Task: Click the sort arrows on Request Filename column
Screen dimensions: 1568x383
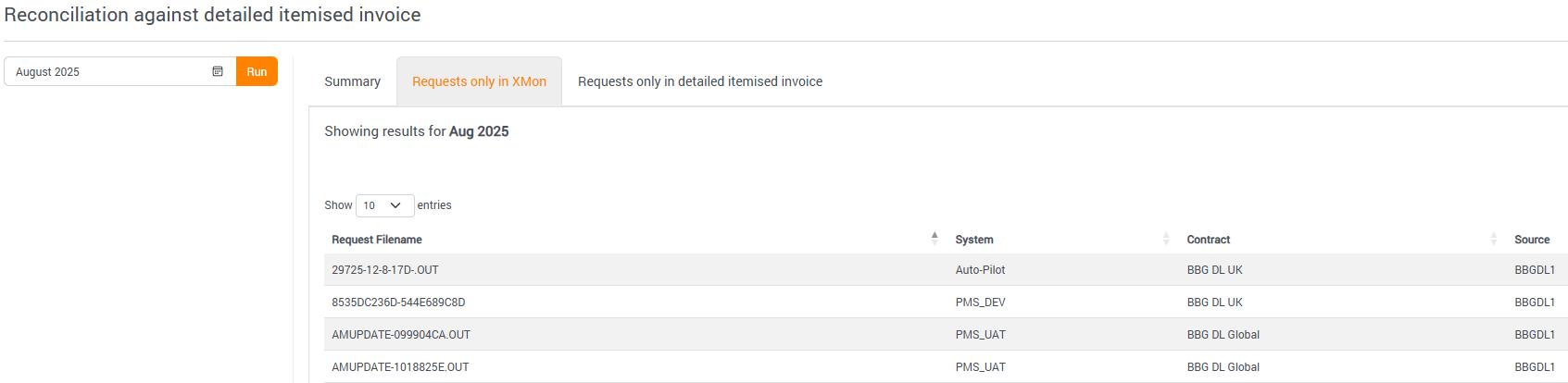Action: pyautogui.click(x=935, y=239)
